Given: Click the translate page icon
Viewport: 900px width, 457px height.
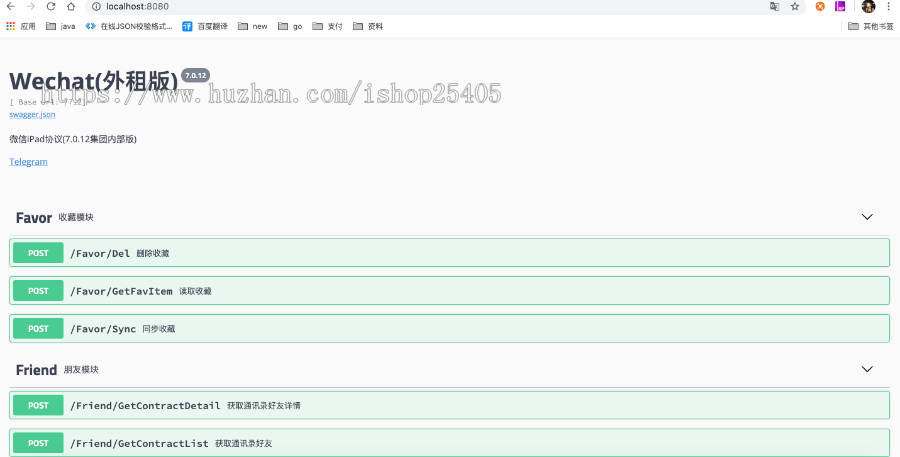Looking at the screenshot, I should (x=774, y=6).
